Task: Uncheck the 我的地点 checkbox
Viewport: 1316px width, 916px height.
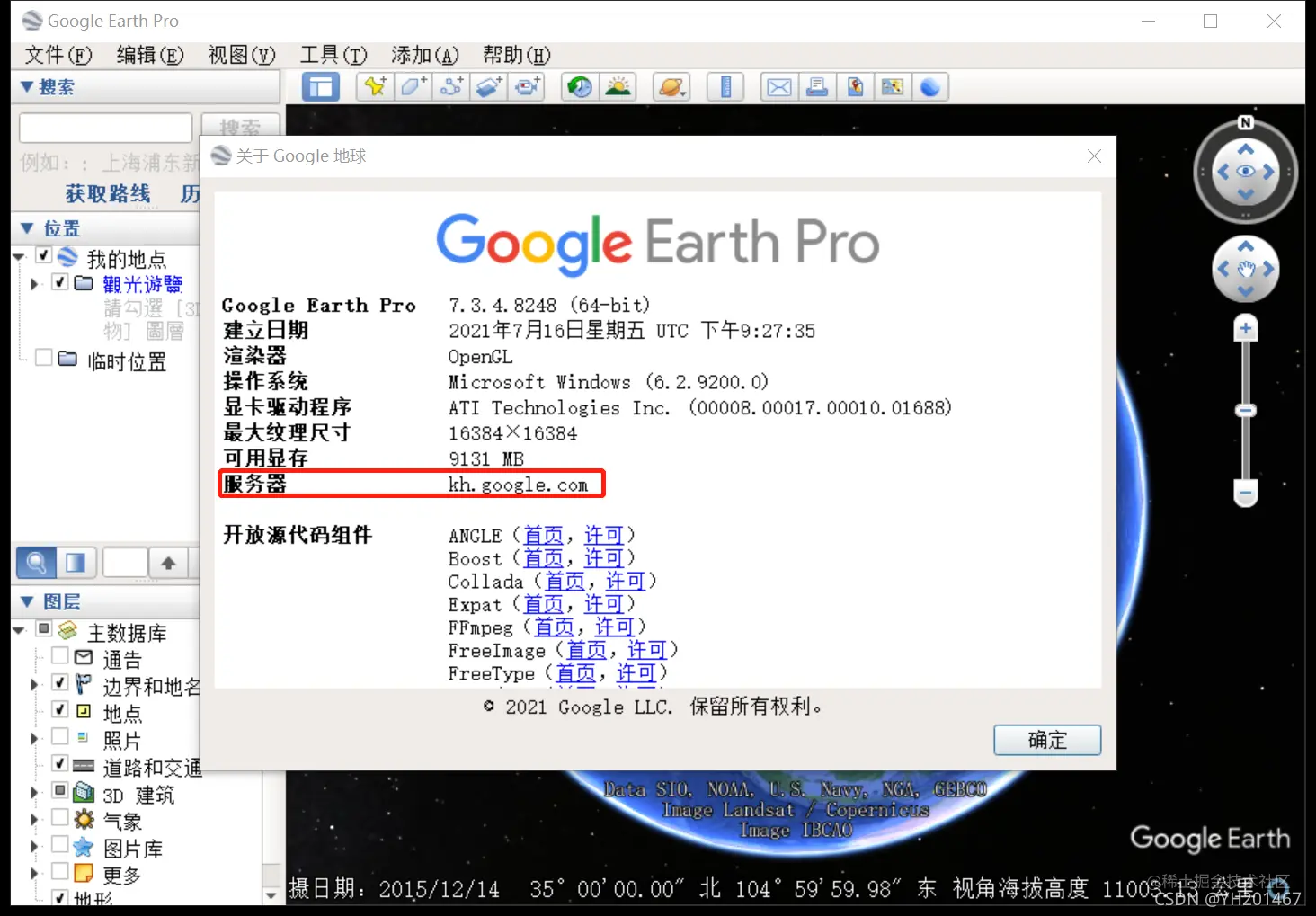Action: point(43,256)
